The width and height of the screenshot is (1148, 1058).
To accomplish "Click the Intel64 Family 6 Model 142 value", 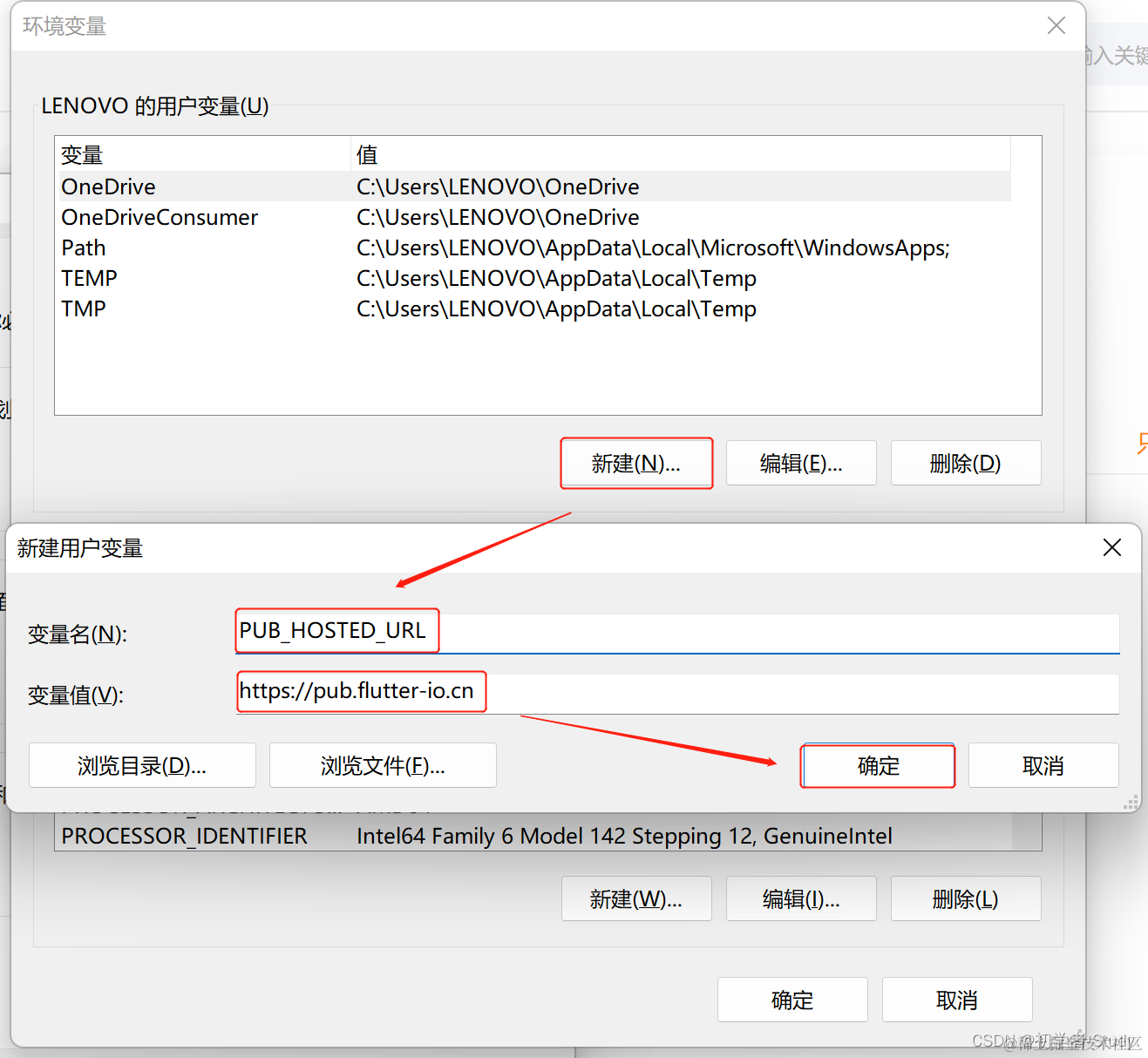I will coord(624,836).
